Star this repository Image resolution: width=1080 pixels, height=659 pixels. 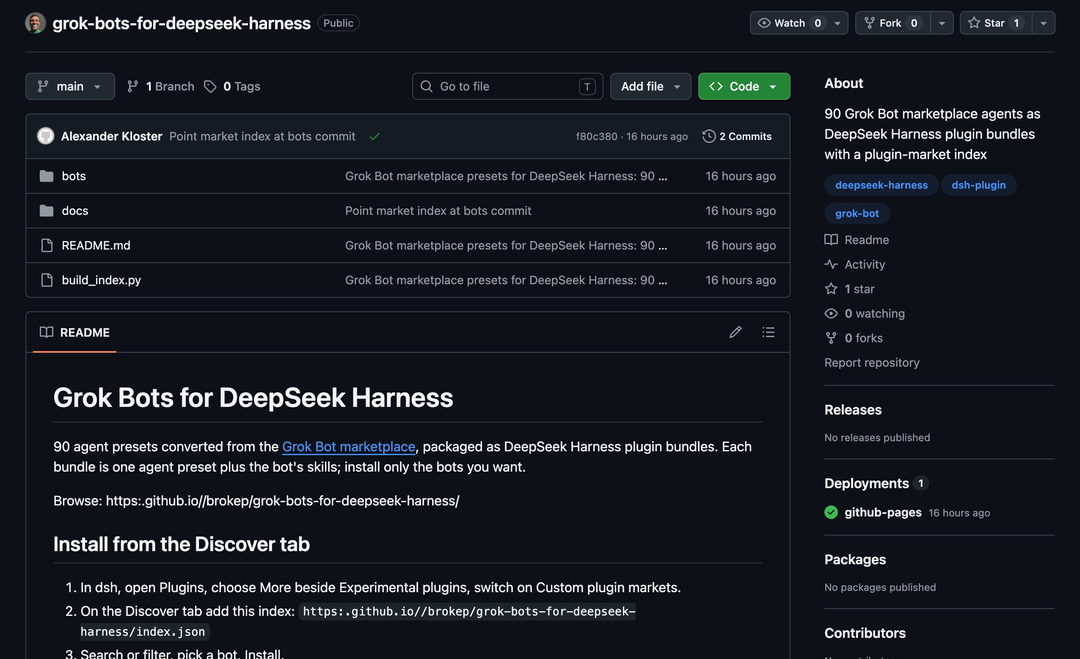tap(996, 23)
